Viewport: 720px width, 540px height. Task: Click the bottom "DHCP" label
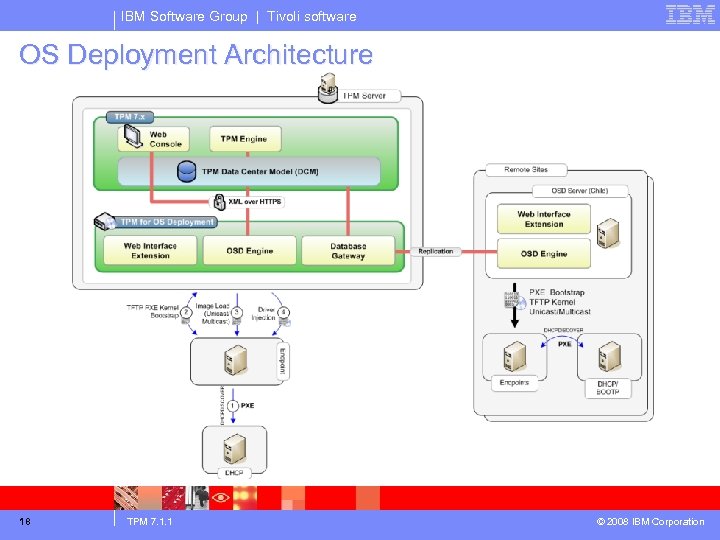click(x=234, y=472)
